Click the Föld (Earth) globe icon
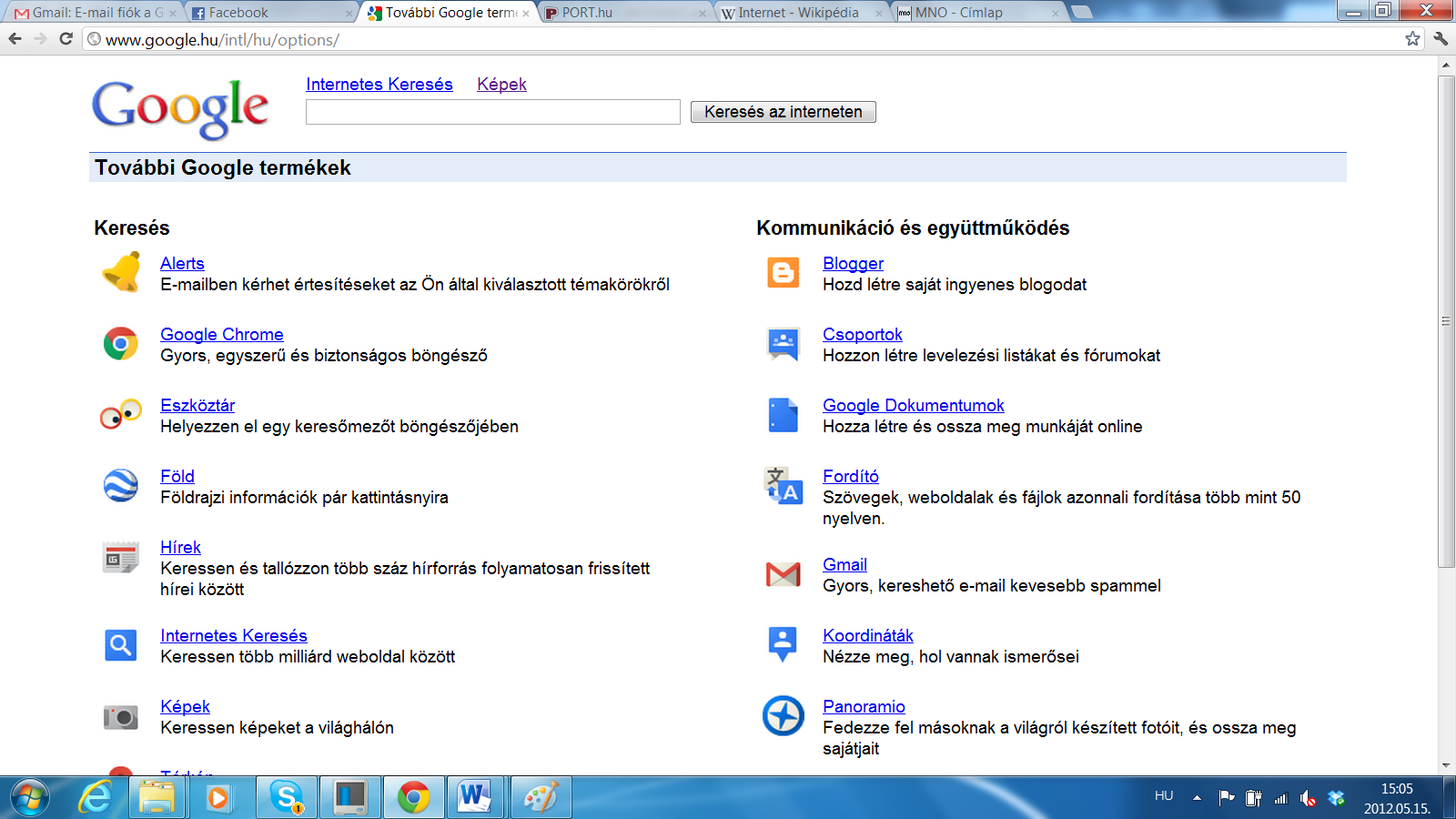The height and width of the screenshot is (819, 1456). [x=120, y=485]
